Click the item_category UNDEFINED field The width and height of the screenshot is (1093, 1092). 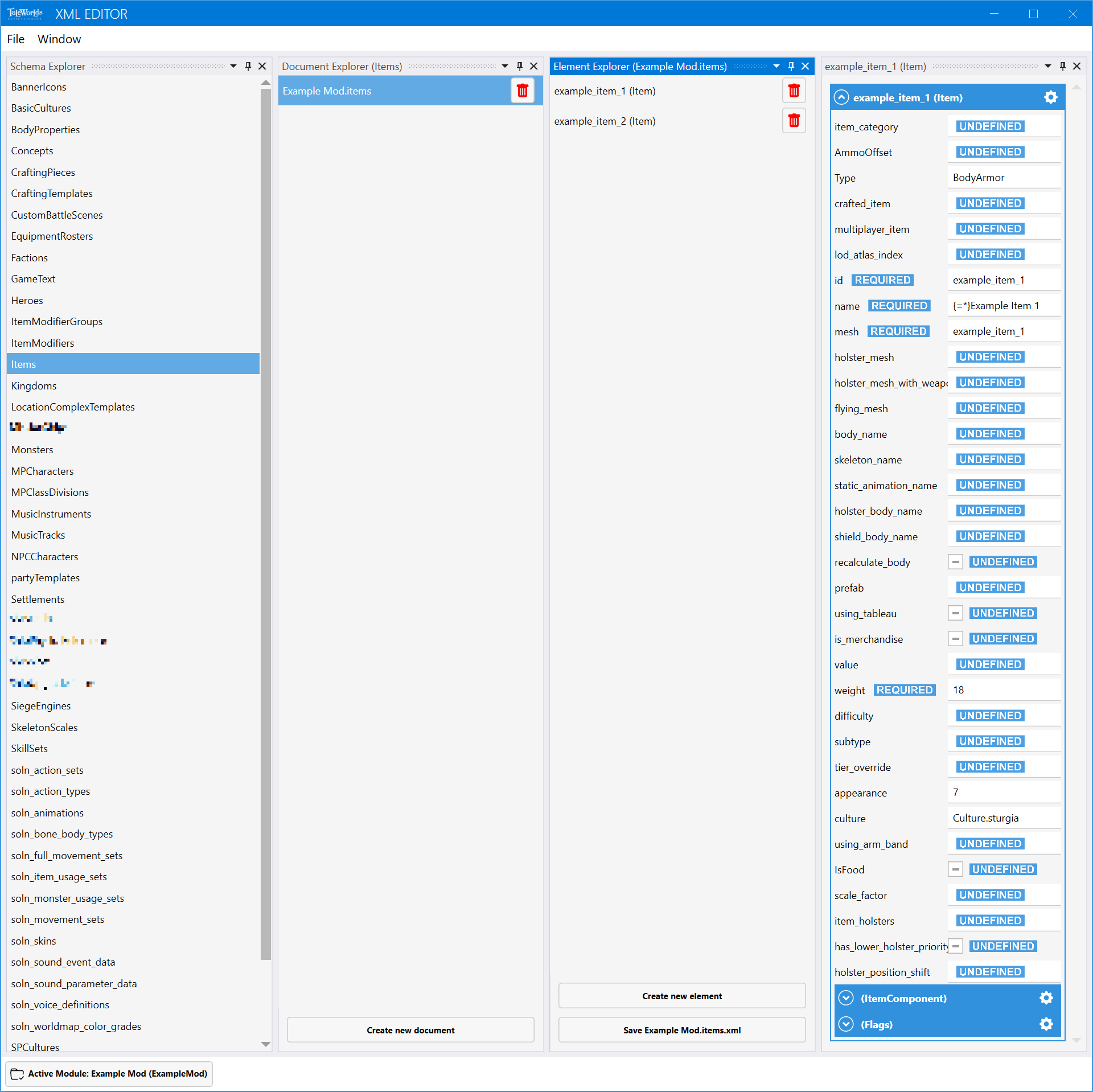point(1004,126)
